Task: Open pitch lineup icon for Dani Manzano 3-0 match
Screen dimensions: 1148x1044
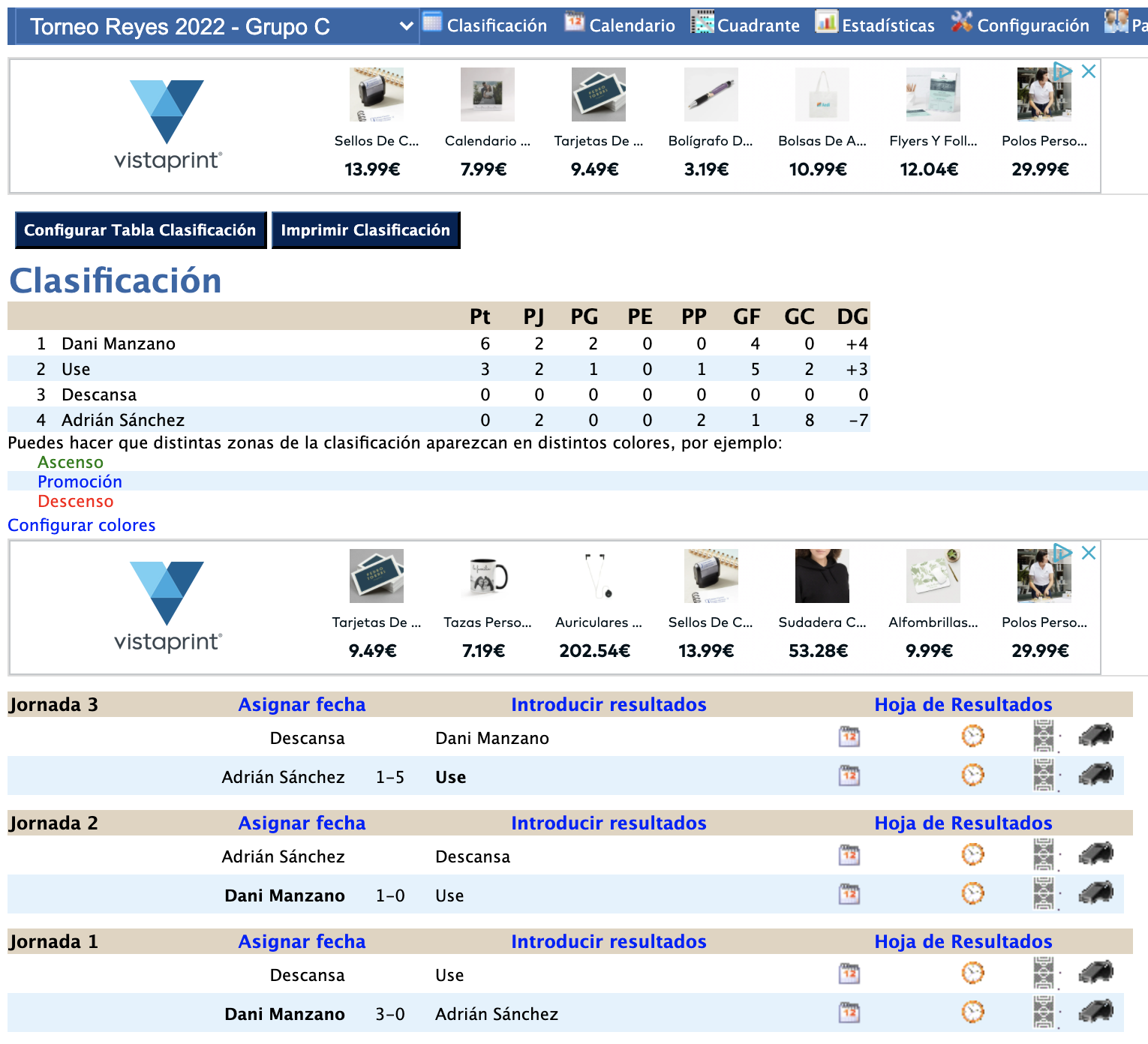Action: pyautogui.click(x=1044, y=1012)
